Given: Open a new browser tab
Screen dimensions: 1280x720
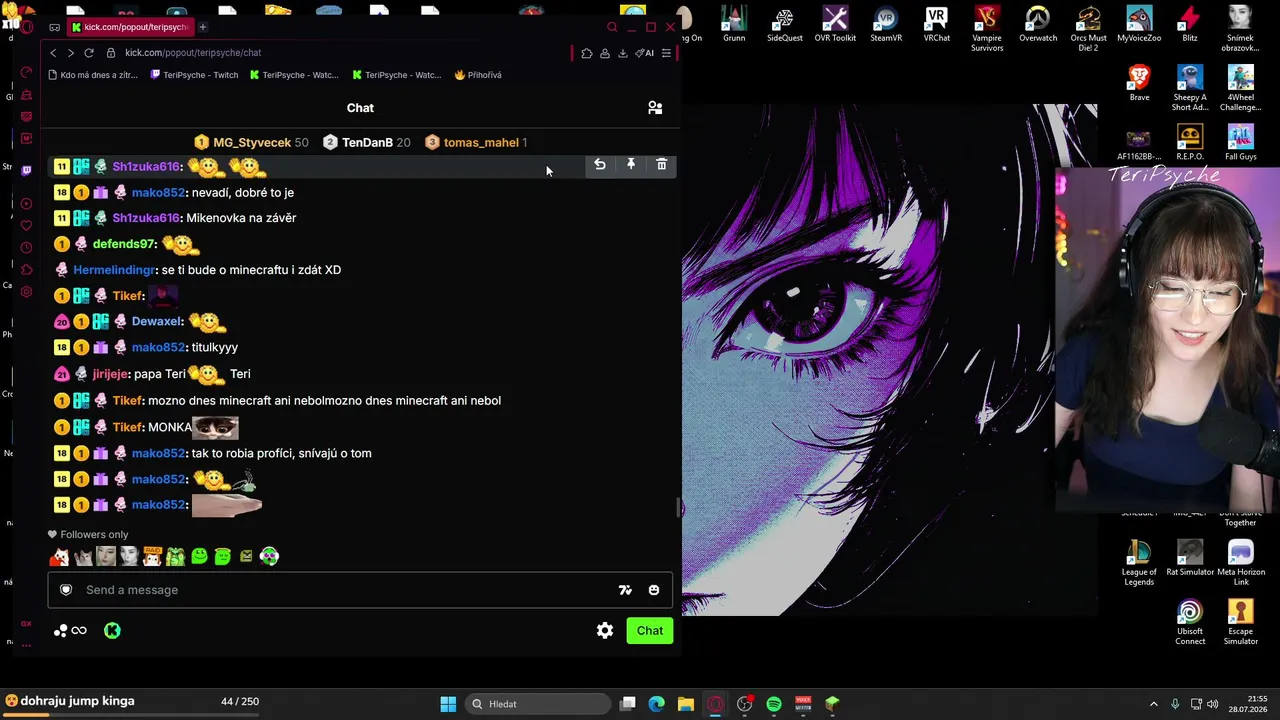Looking at the screenshot, I should click(203, 27).
